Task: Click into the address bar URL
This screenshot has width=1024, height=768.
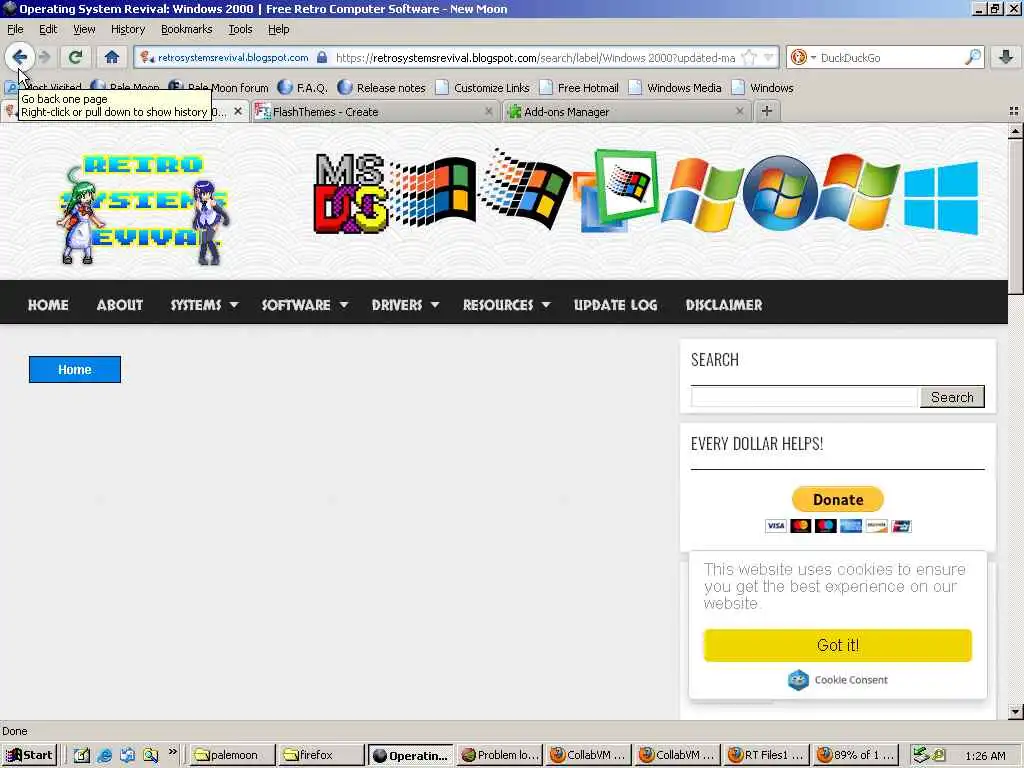Action: click(536, 57)
